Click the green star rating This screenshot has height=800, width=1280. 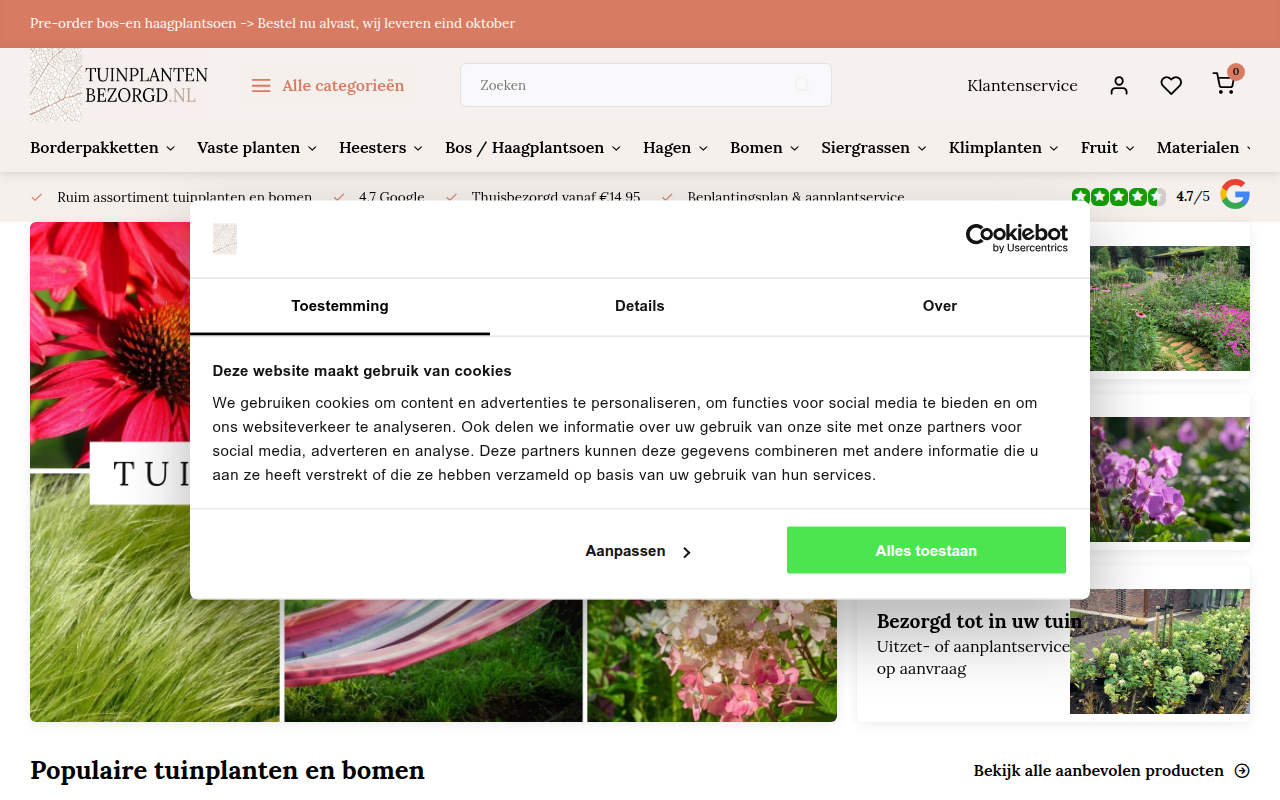click(x=1119, y=197)
